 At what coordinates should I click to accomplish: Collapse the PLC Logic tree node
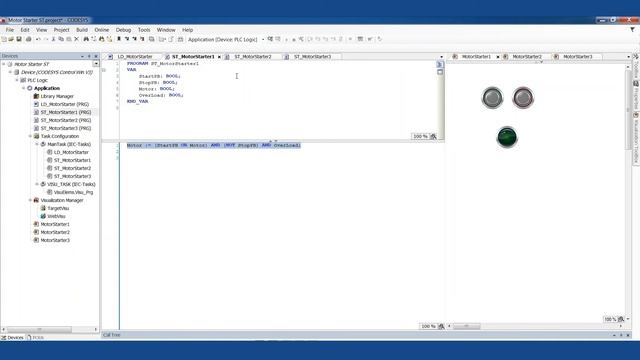(x=17, y=80)
